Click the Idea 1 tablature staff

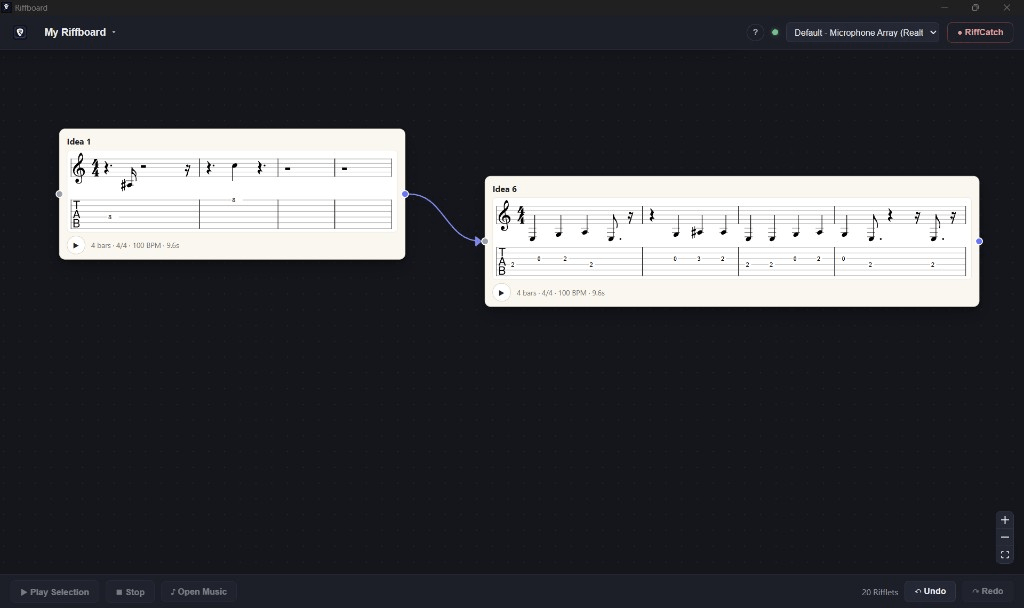tap(231, 214)
